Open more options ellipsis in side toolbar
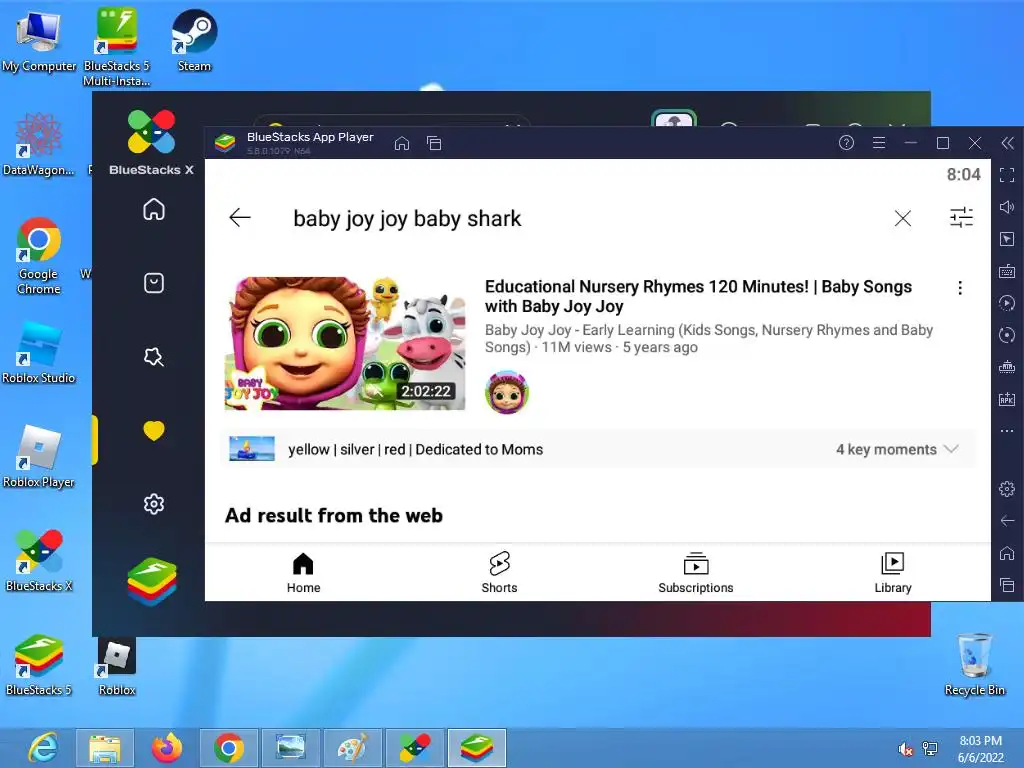This screenshot has width=1024, height=768. click(1007, 431)
